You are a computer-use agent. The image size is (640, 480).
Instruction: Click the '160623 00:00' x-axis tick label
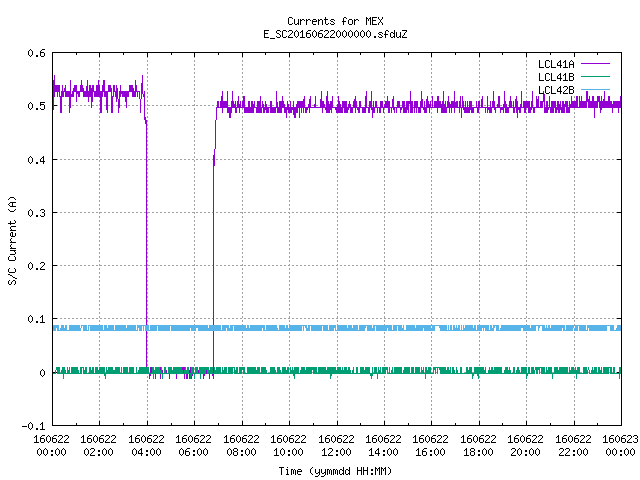coord(620,446)
